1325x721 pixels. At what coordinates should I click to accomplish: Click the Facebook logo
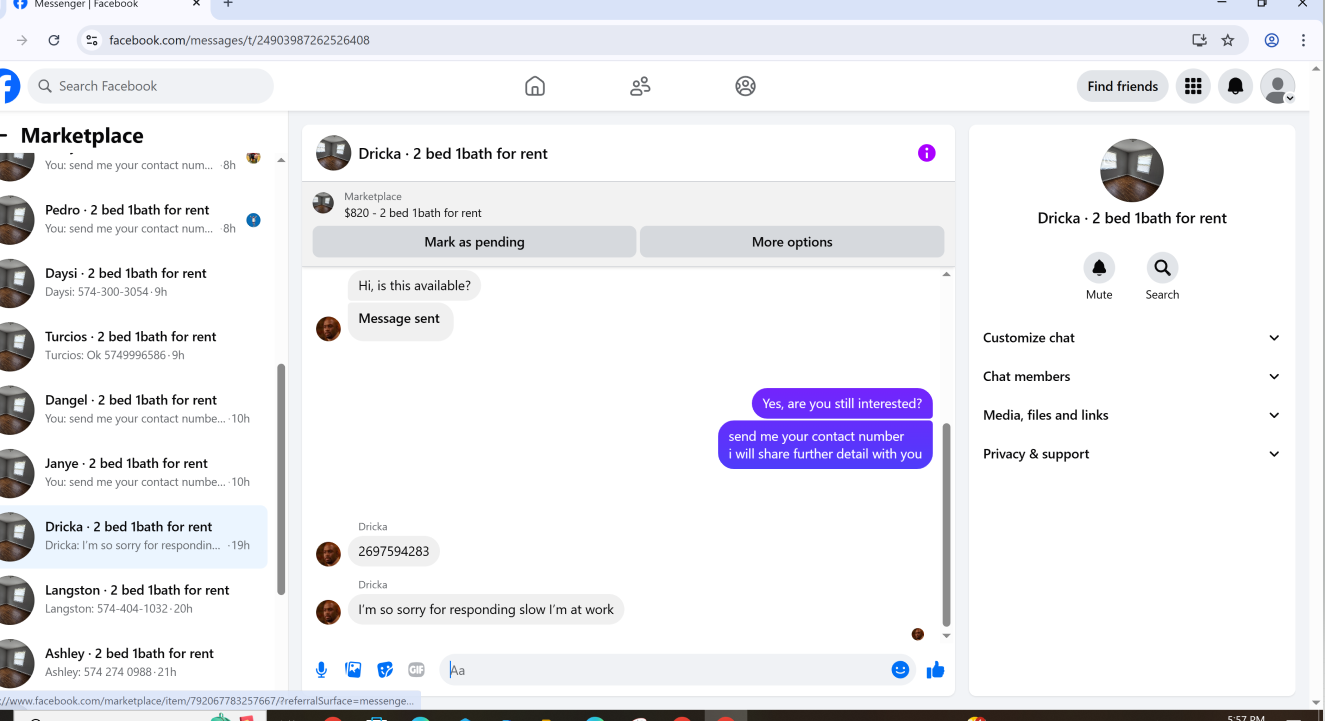click(x=8, y=86)
